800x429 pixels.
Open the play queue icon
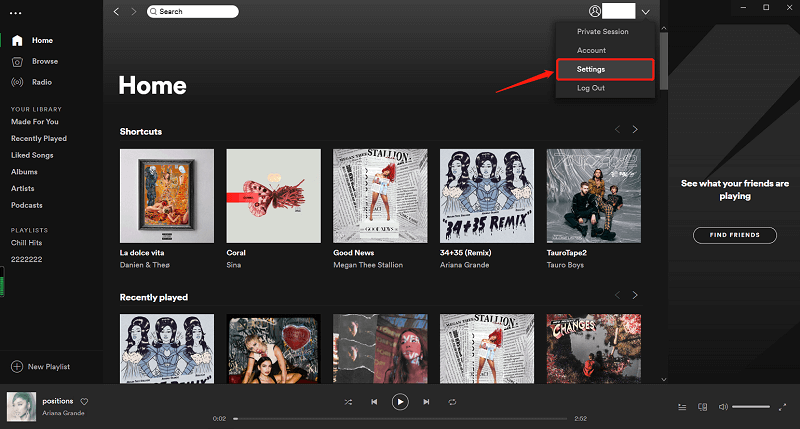(x=682, y=407)
